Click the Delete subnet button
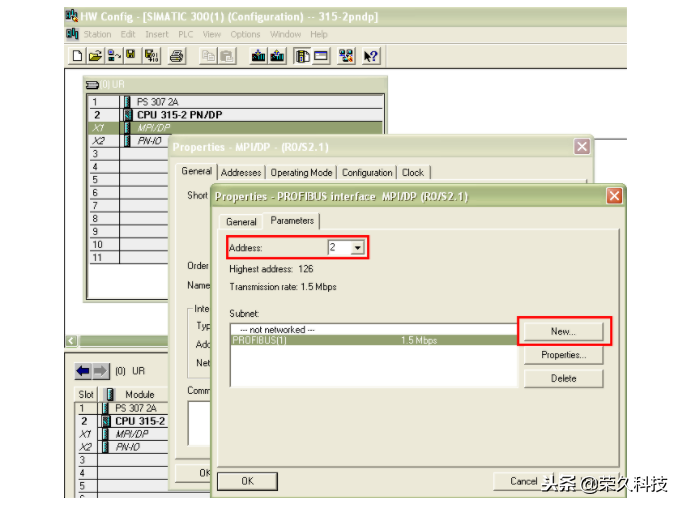 563,378
